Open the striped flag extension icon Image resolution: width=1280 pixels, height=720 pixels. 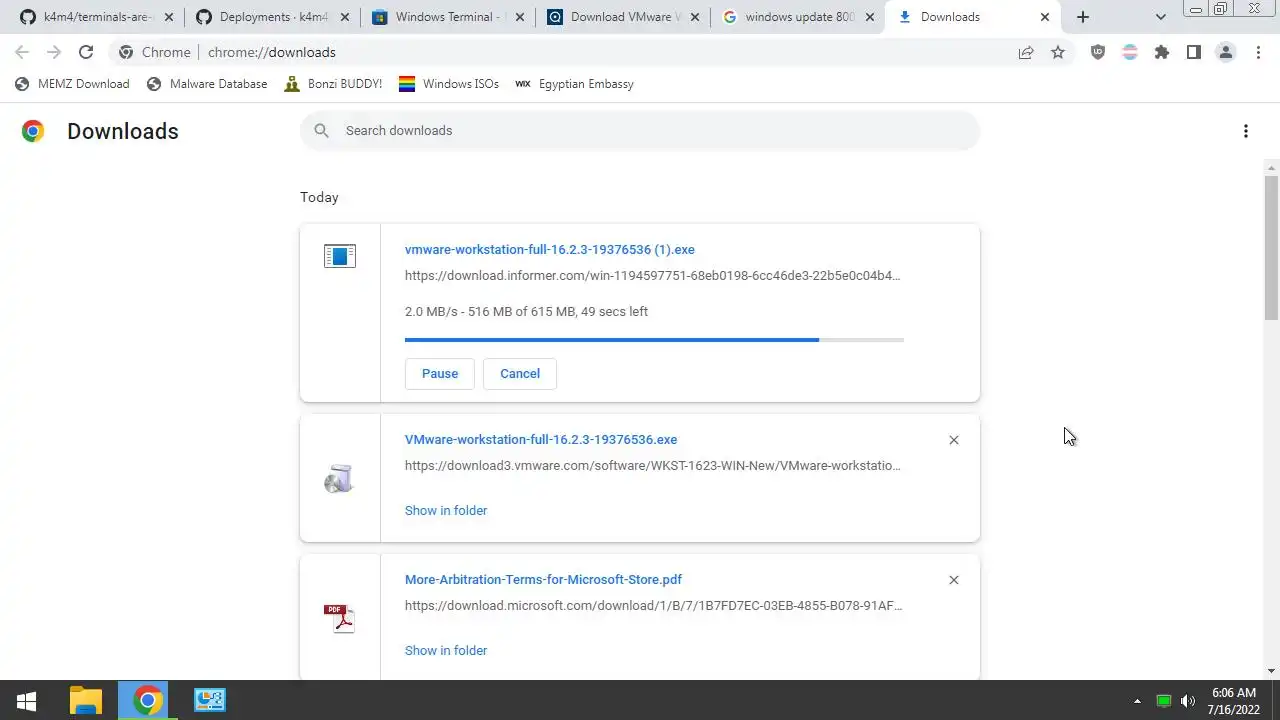1130,52
